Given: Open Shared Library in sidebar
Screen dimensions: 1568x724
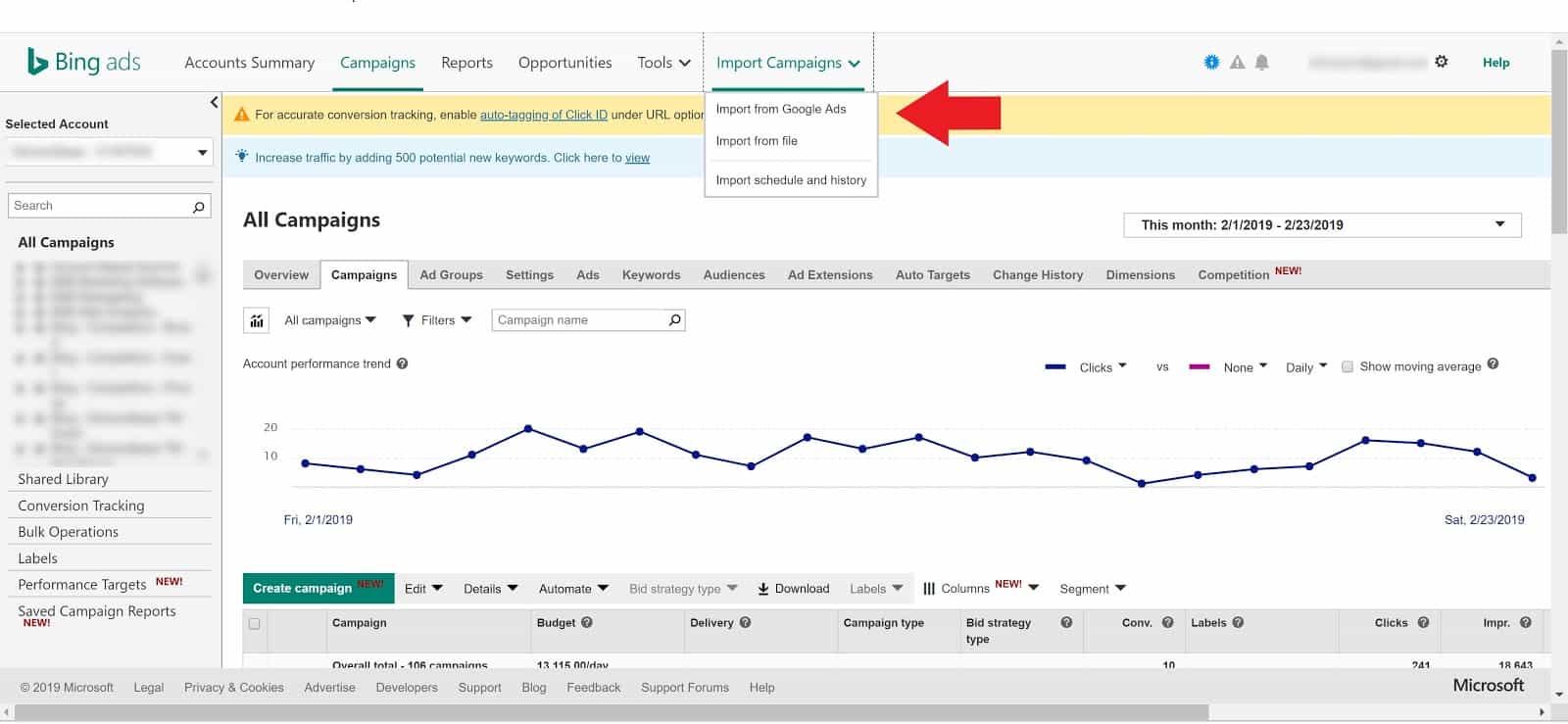Looking at the screenshot, I should click(63, 479).
